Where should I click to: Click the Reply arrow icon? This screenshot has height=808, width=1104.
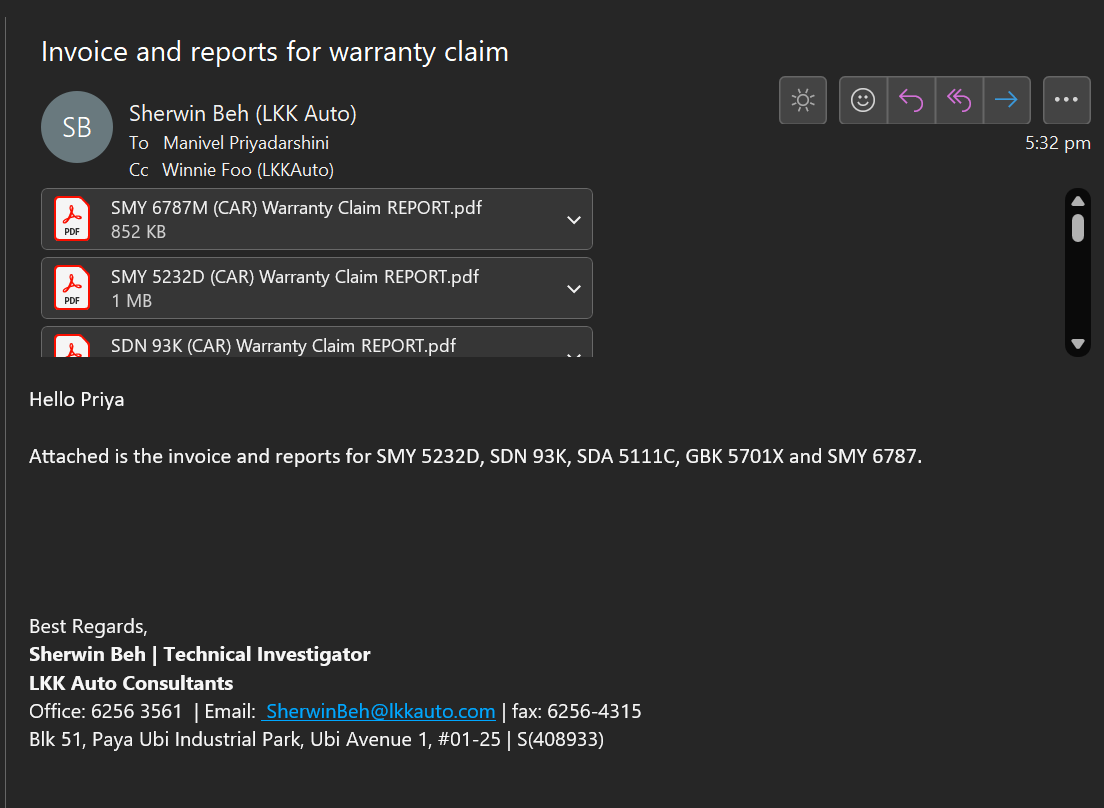[911, 100]
